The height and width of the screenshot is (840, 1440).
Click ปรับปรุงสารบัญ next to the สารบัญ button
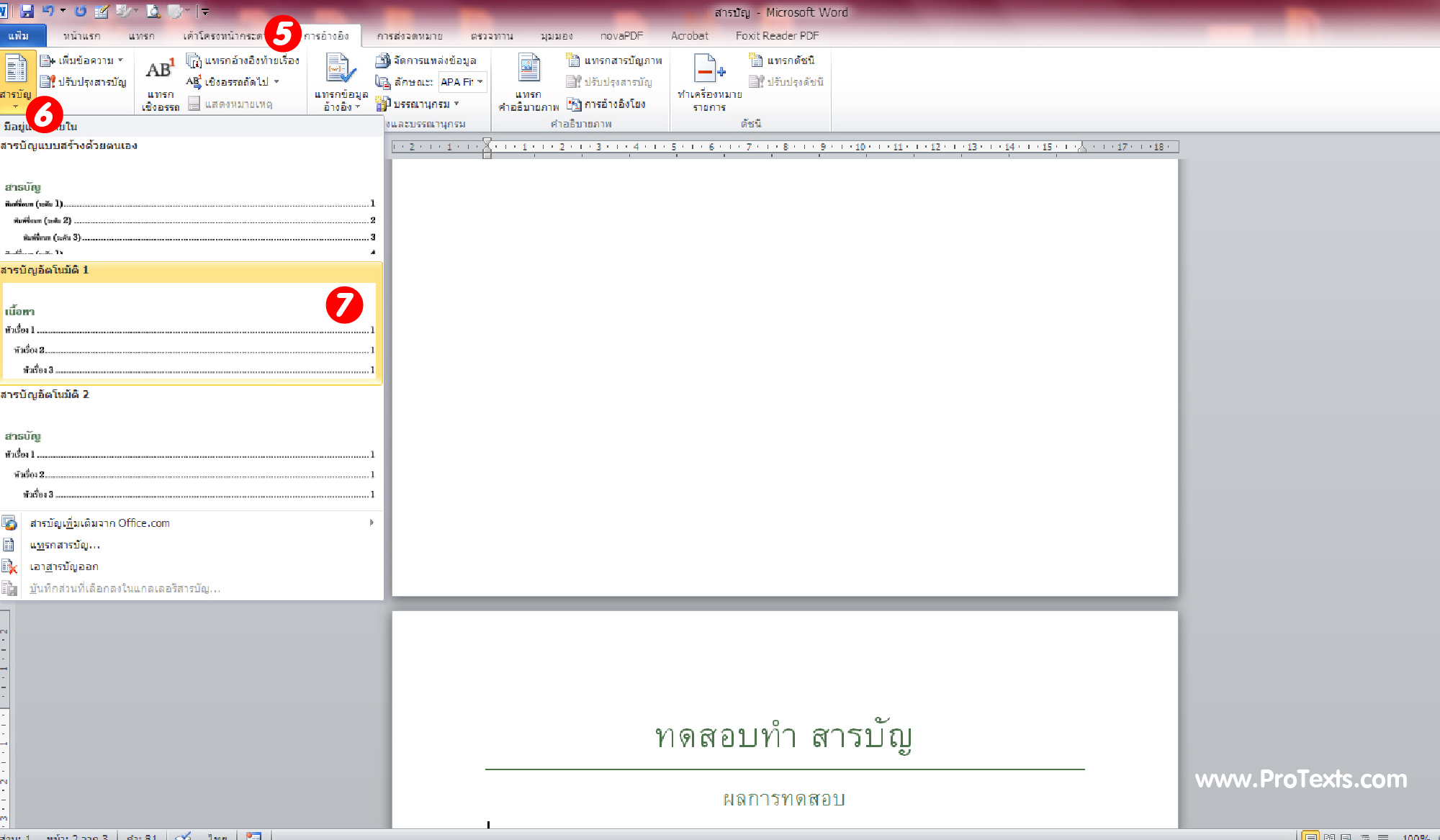pos(83,82)
